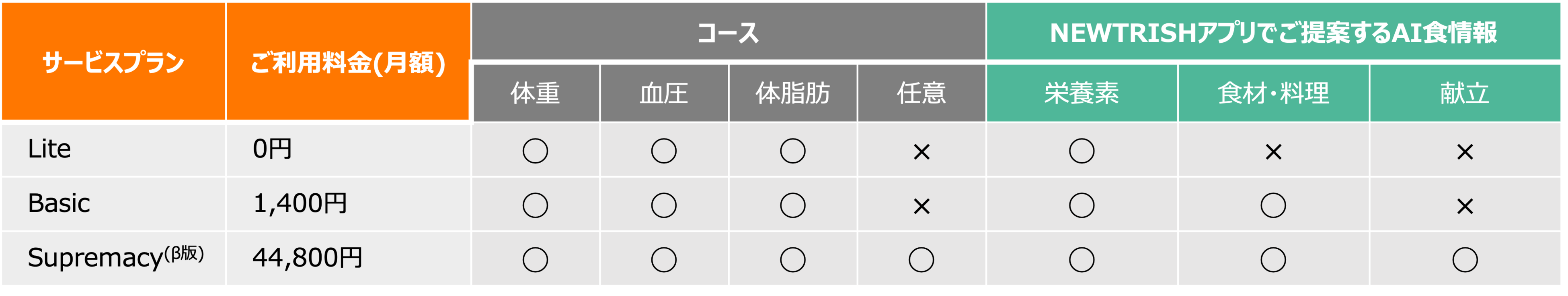The image size is (1568, 296).
Task: Click the circle for Basic plan 血圧
Action: click(663, 205)
